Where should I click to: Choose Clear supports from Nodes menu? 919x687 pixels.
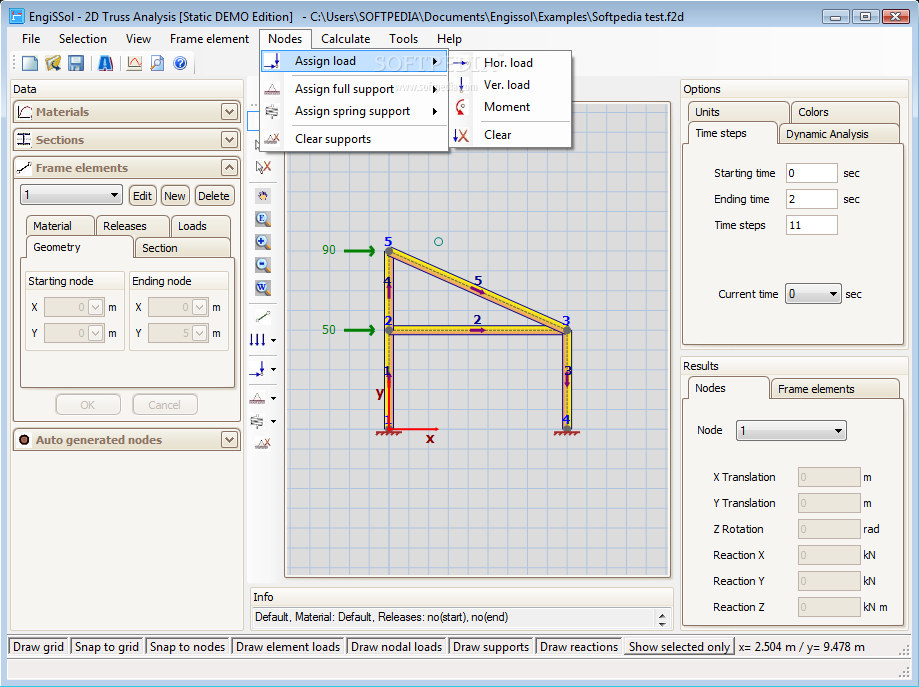(354, 139)
